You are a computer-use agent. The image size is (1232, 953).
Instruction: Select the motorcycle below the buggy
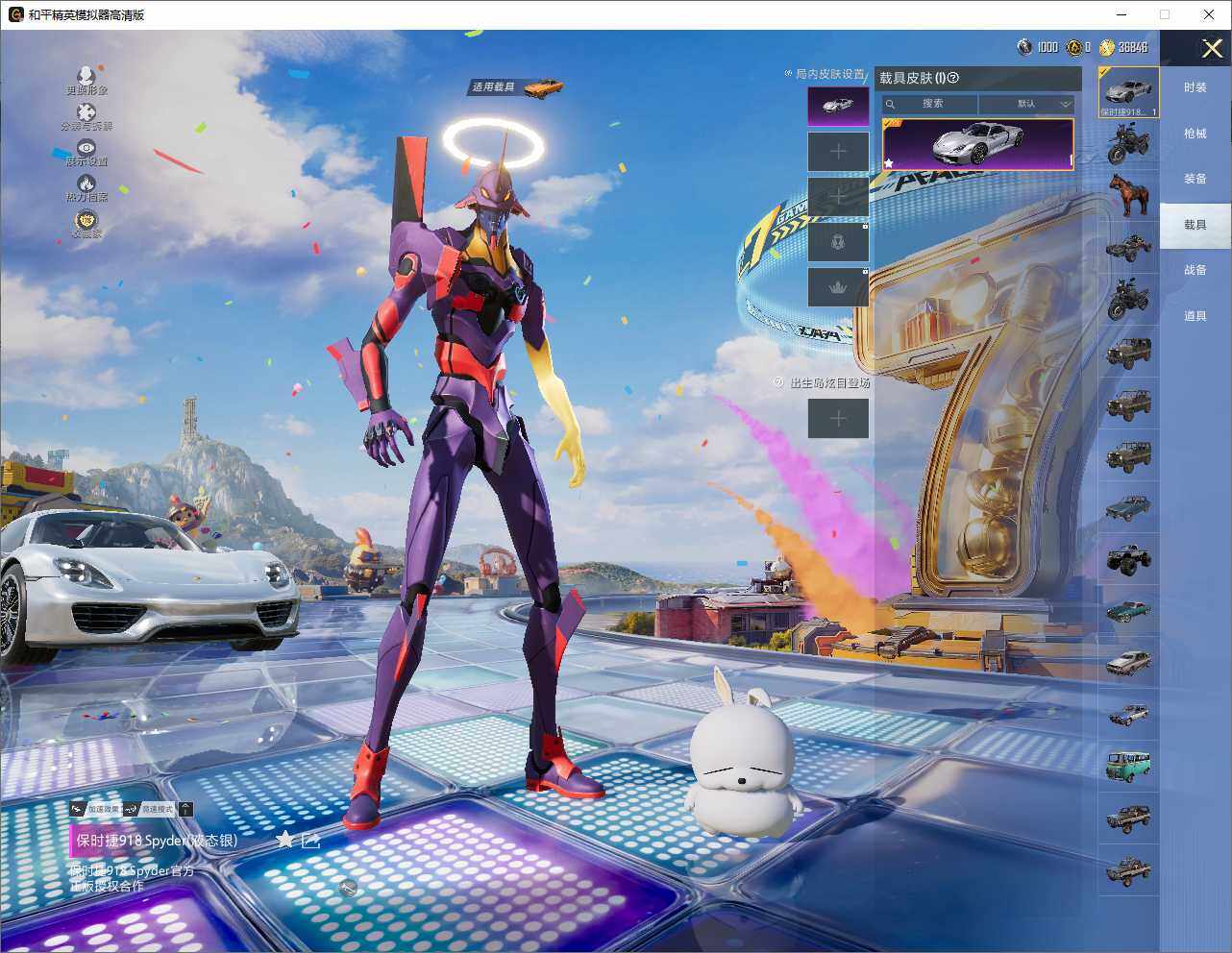pos(1129,299)
